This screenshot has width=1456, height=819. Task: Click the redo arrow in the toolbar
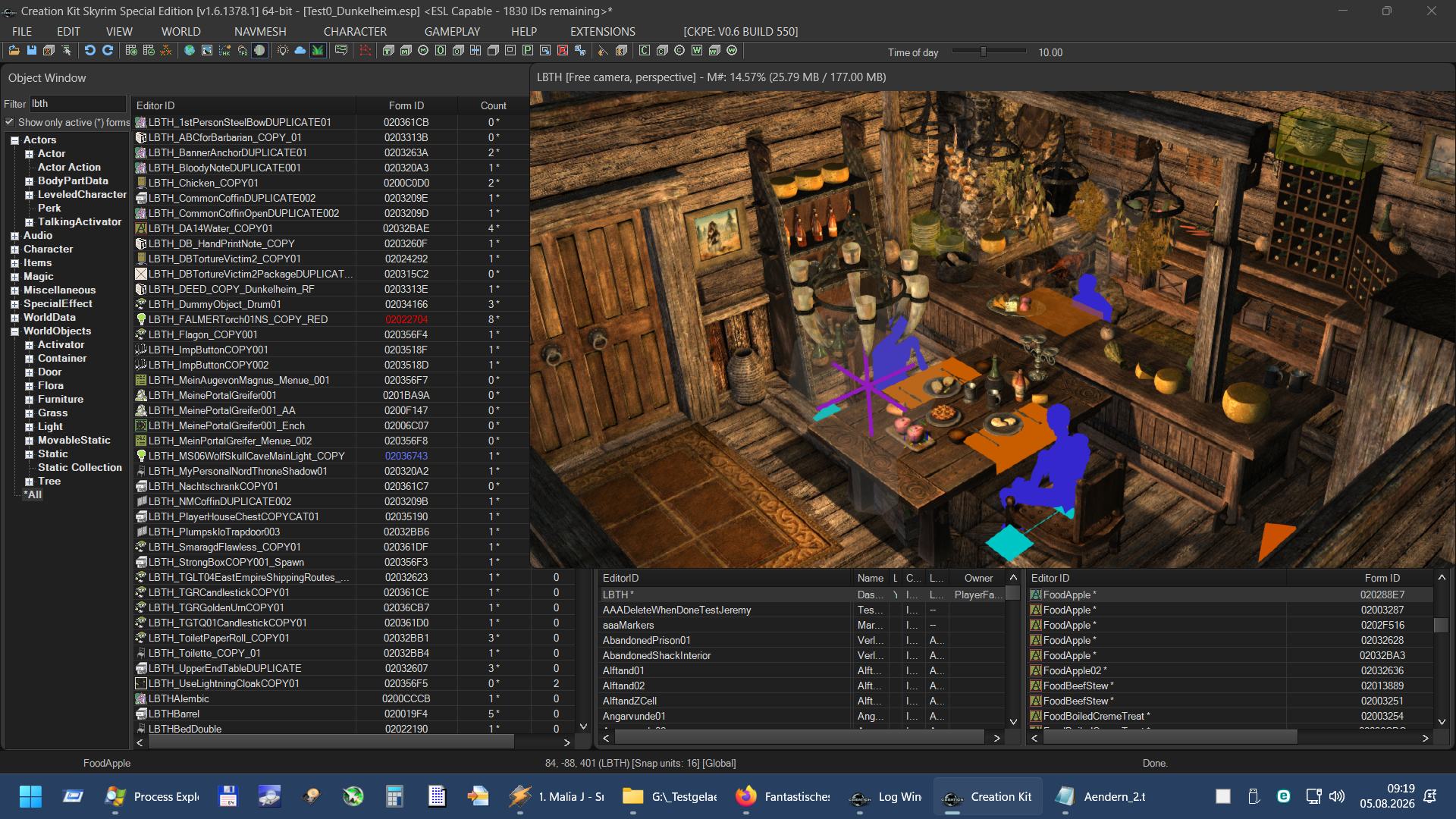click(x=108, y=51)
